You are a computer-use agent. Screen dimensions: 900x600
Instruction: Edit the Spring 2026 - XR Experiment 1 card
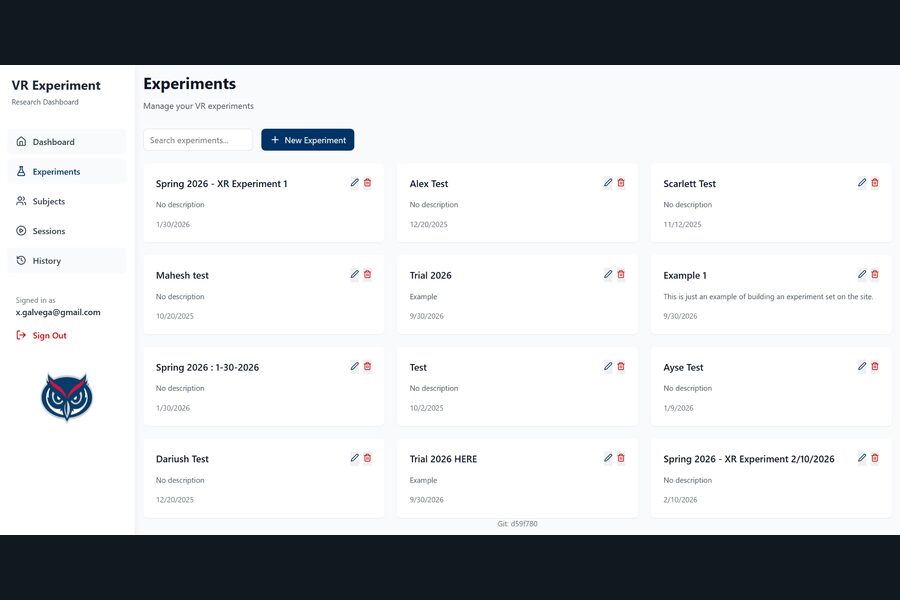pyautogui.click(x=355, y=183)
